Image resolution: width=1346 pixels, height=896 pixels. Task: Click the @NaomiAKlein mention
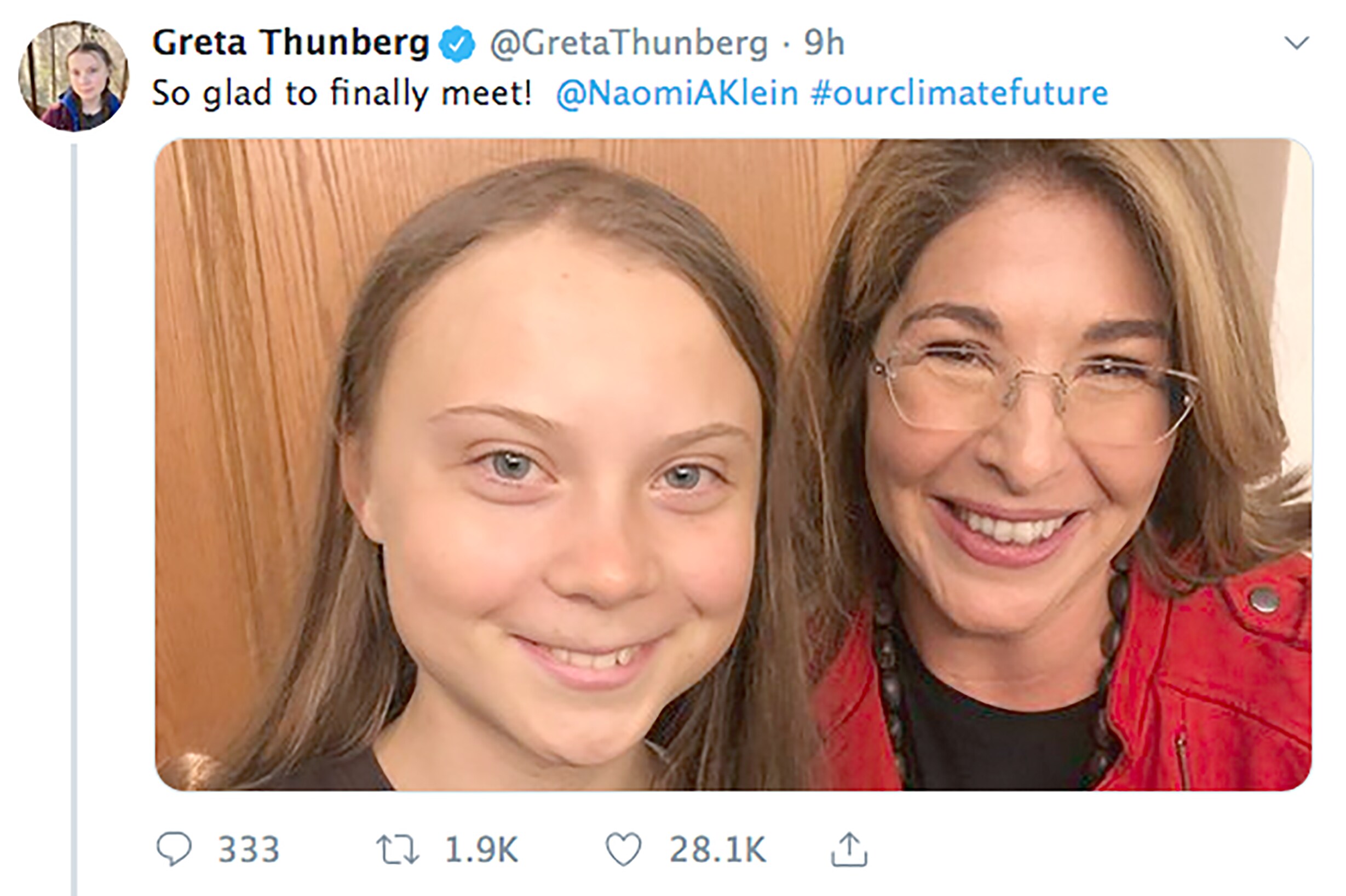point(677,94)
